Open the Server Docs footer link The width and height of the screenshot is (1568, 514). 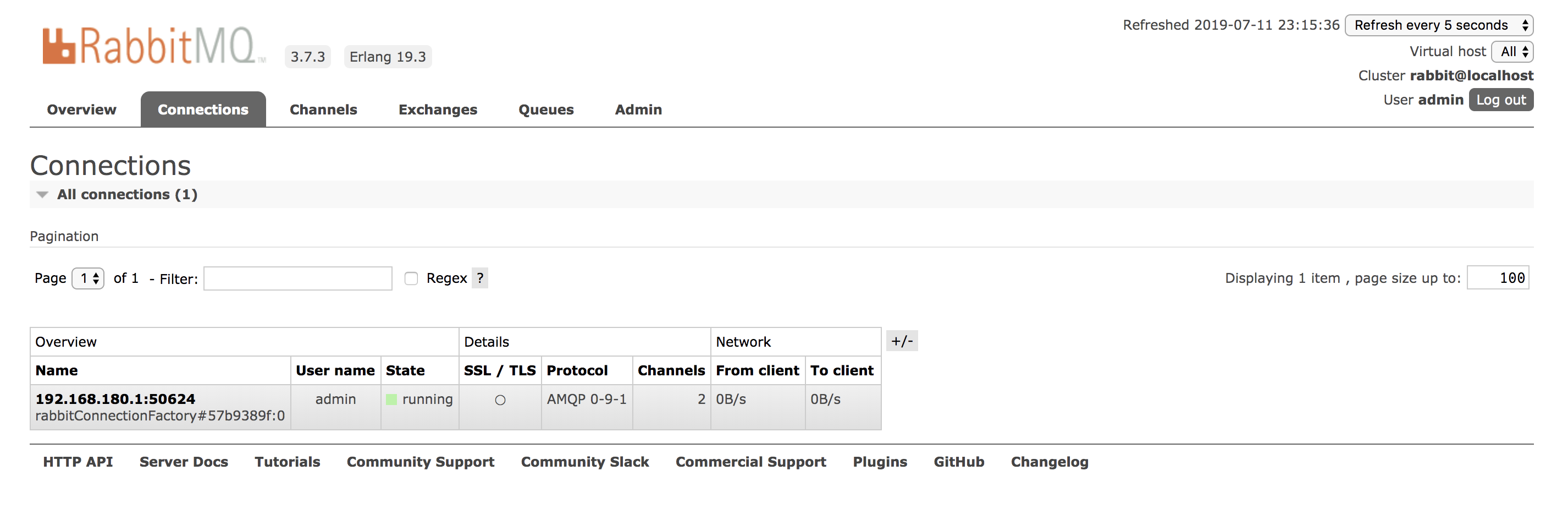click(184, 462)
